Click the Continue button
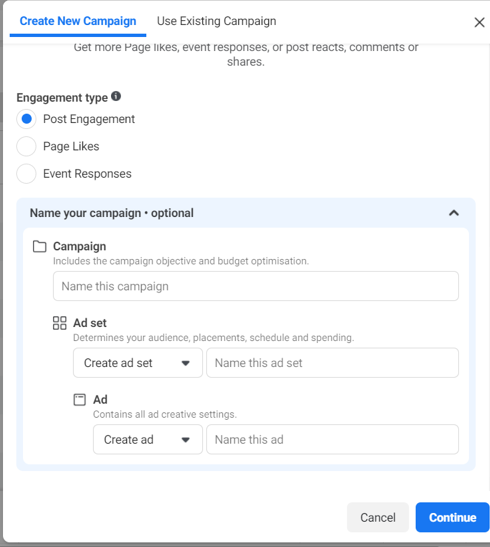This screenshot has height=547, width=490. click(452, 517)
